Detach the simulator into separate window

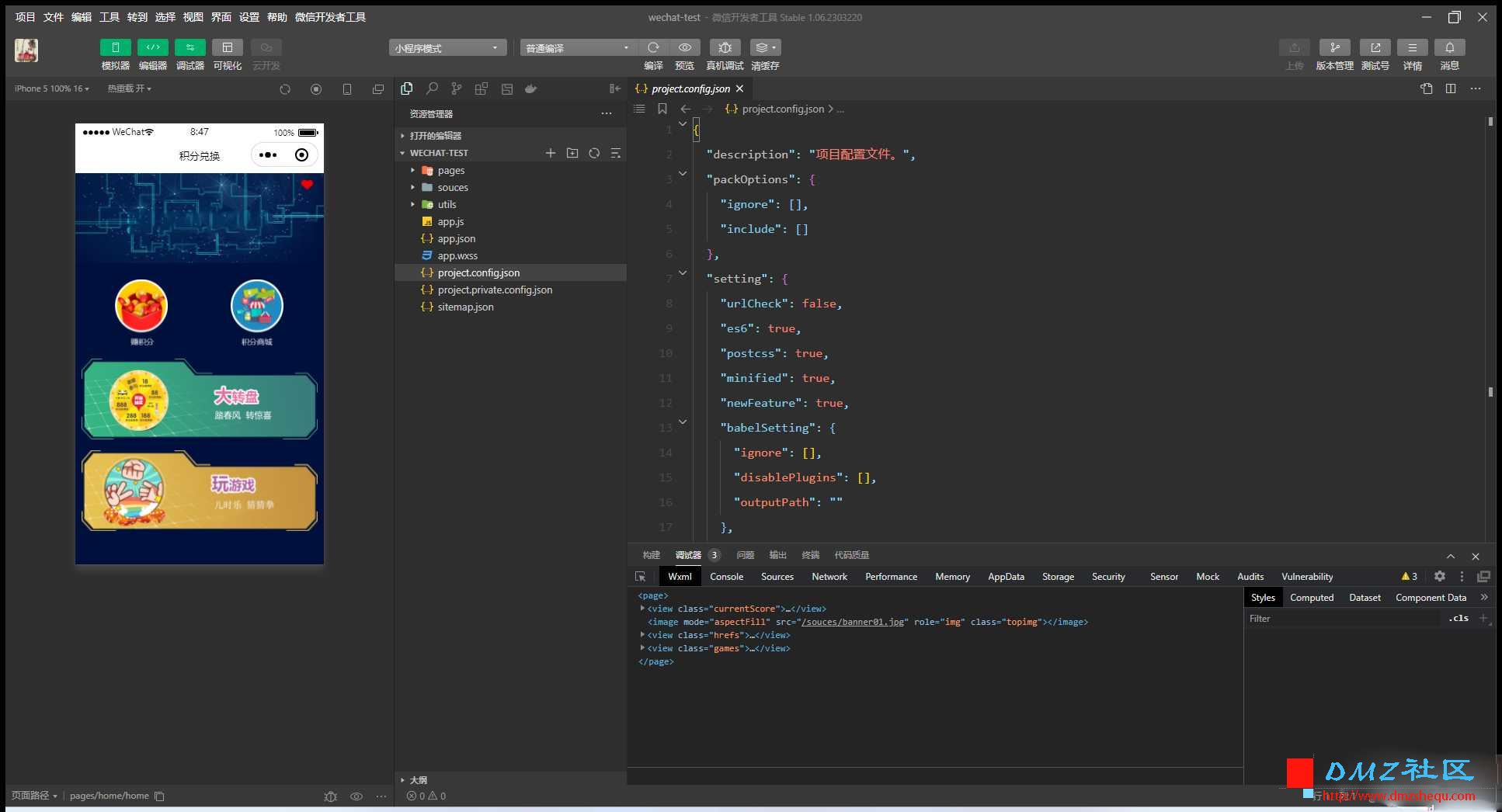pyautogui.click(x=378, y=89)
